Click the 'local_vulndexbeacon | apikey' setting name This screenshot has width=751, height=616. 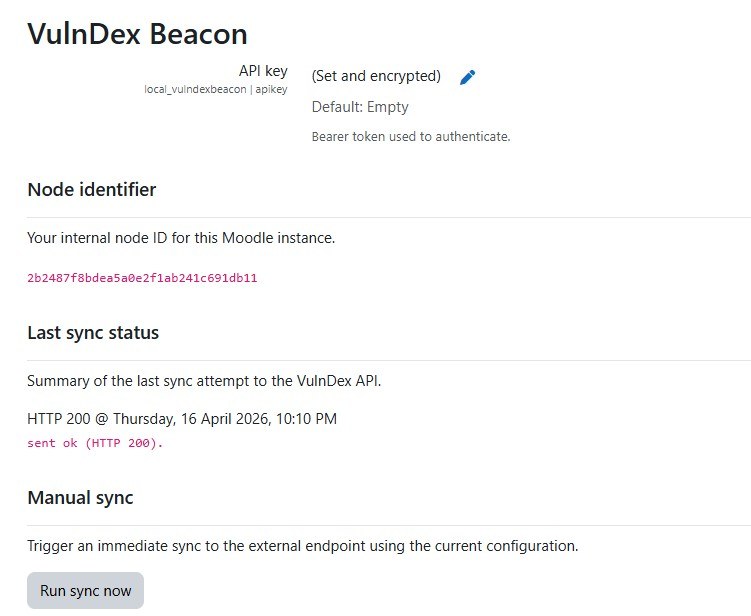coord(216,90)
